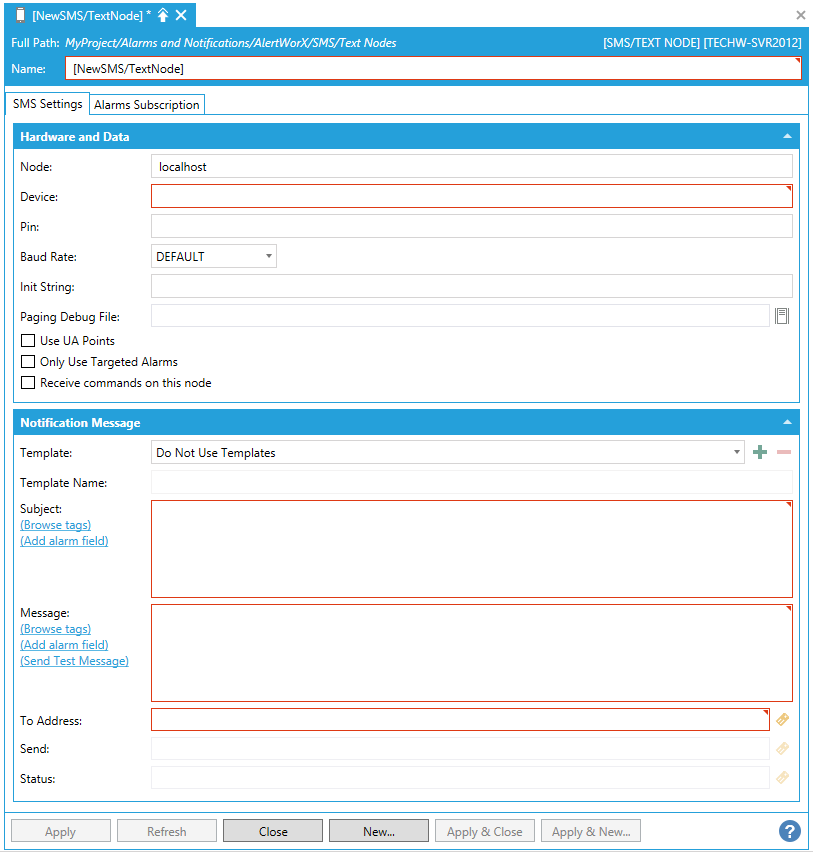Click the pin tab arrow icon
This screenshot has width=813, height=857.
click(x=163, y=15)
